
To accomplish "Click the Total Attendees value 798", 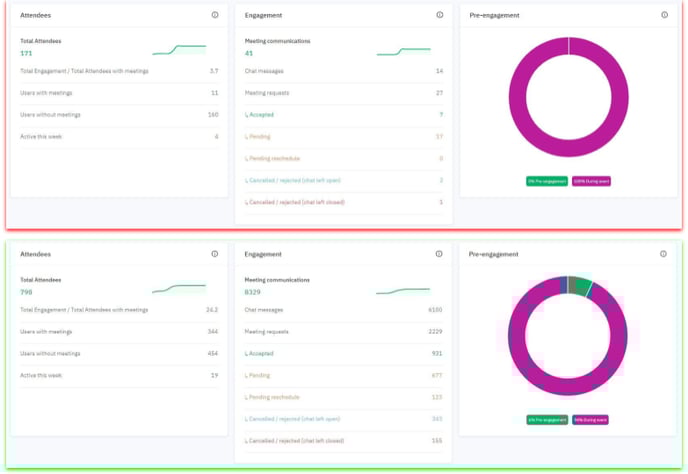I will (x=26, y=292).
